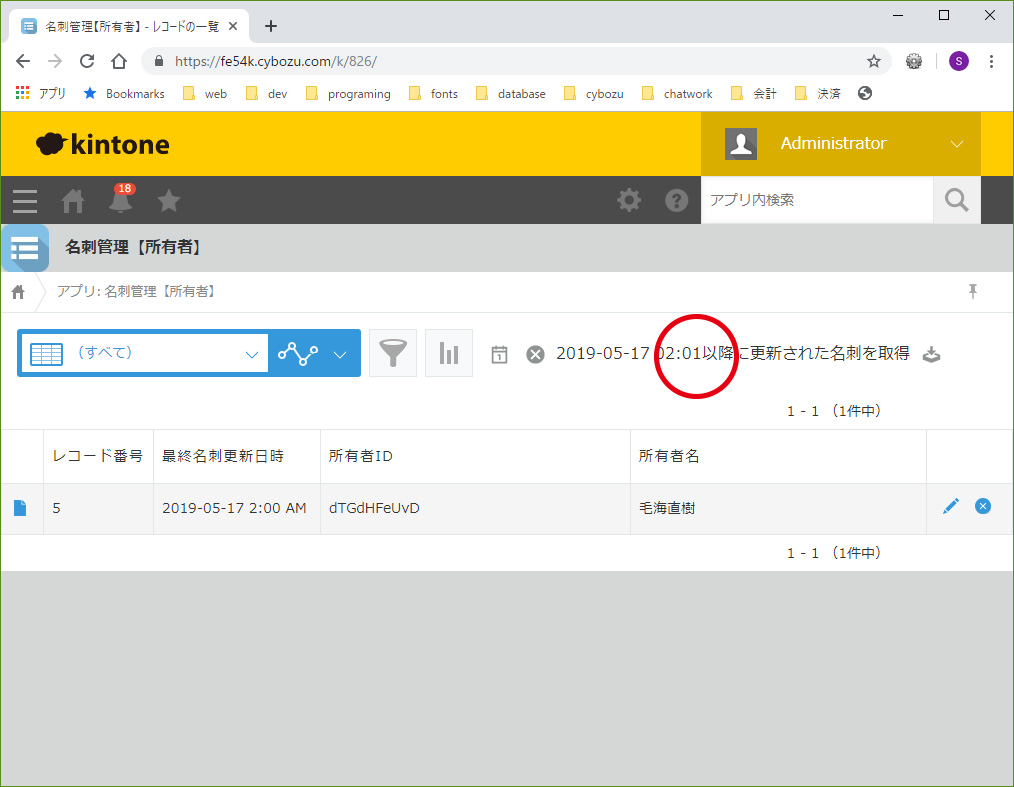Open the Bookmarks bookmark item
Screen dimensions: 1014x787
124,94
